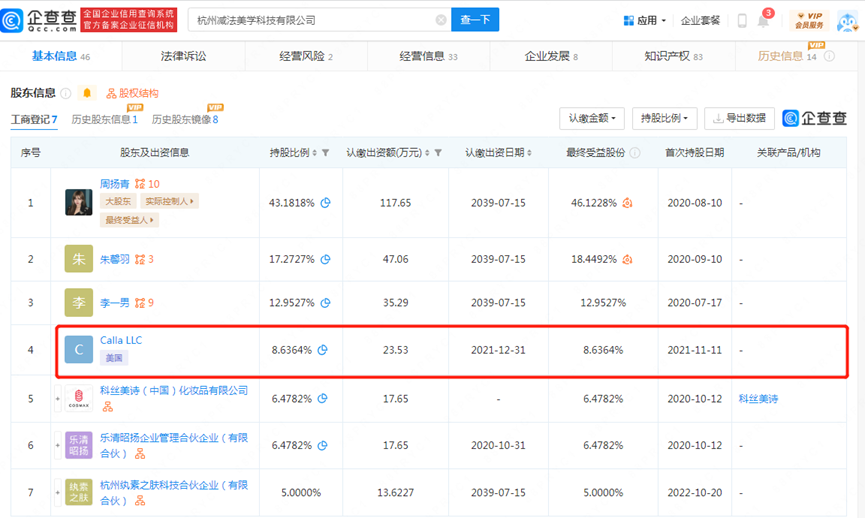
Task: Clear the search box text
Action: pyautogui.click(x=441, y=20)
